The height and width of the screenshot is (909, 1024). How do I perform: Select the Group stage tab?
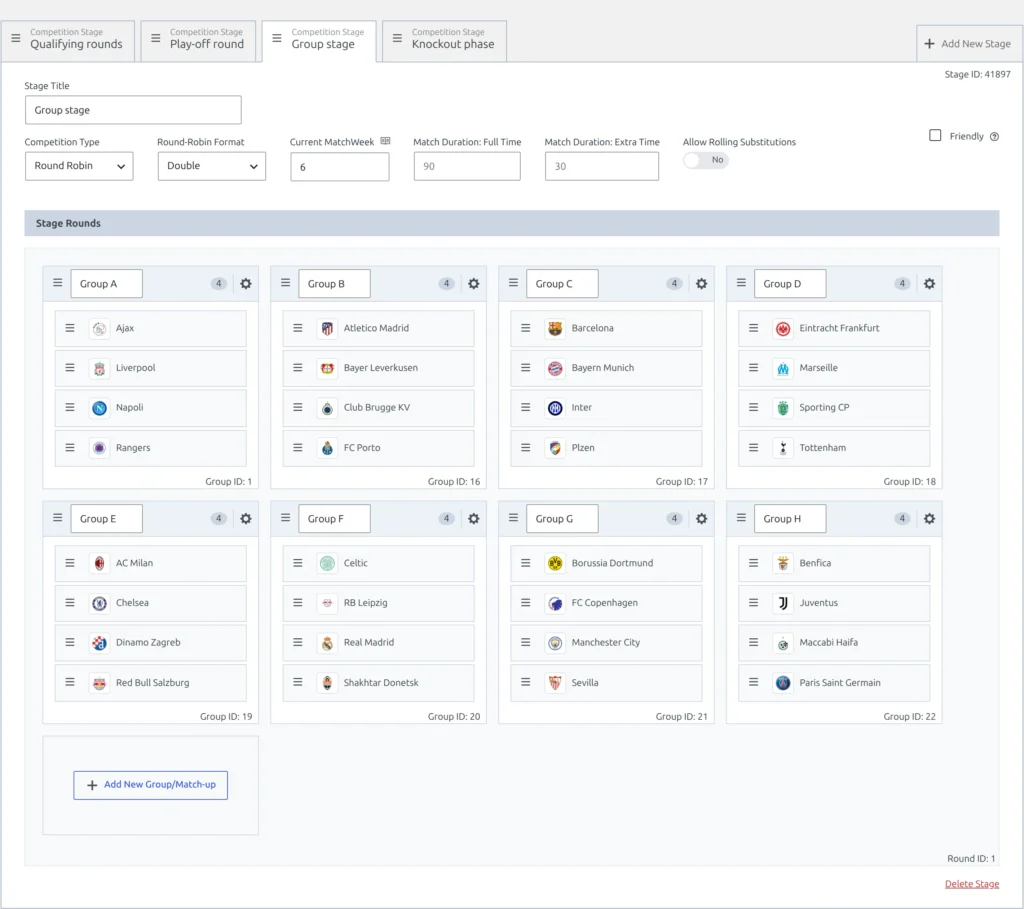319,40
